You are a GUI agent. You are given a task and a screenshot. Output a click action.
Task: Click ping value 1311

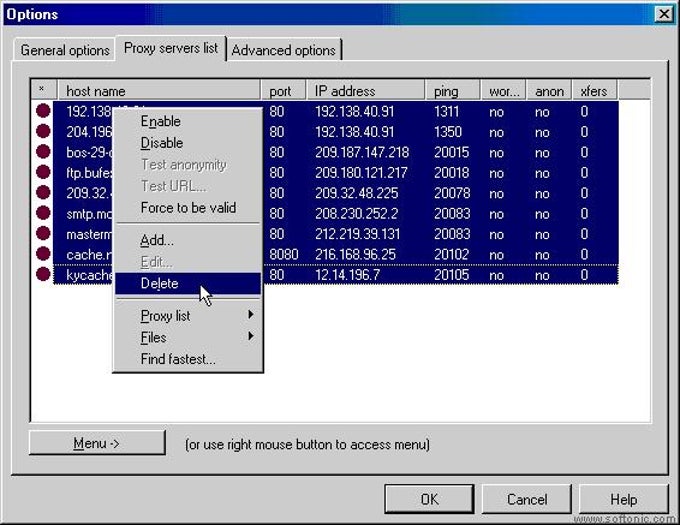tap(446, 111)
